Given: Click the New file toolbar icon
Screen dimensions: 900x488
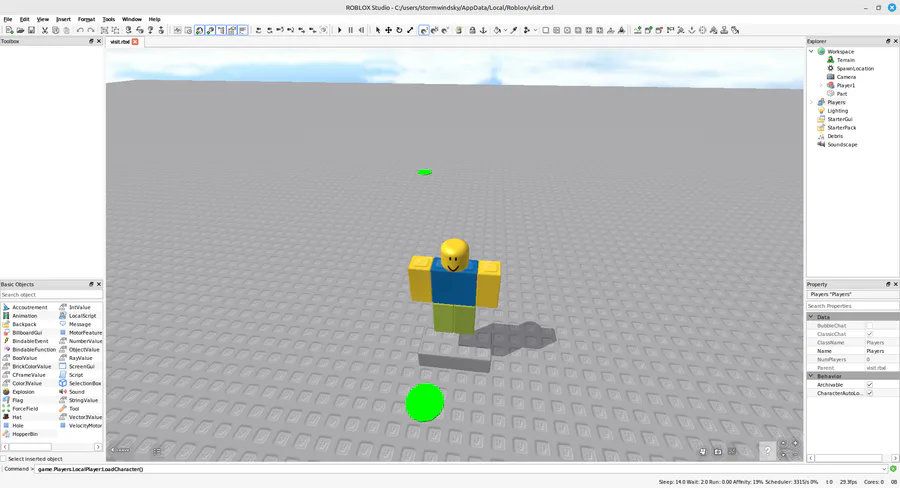Looking at the screenshot, I should [9, 30].
